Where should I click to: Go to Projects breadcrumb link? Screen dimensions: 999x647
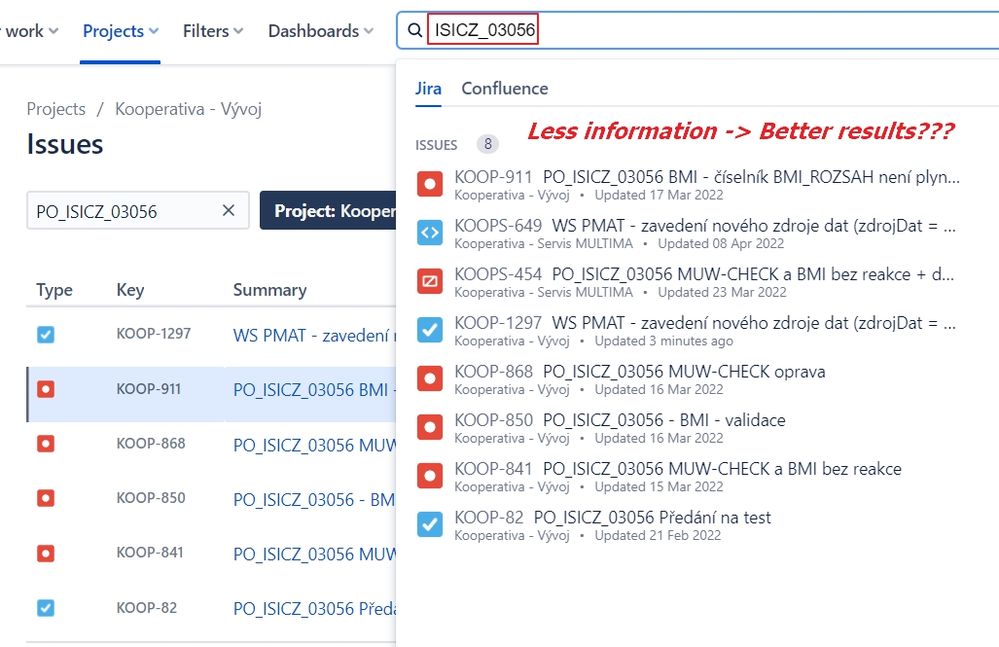56,109
